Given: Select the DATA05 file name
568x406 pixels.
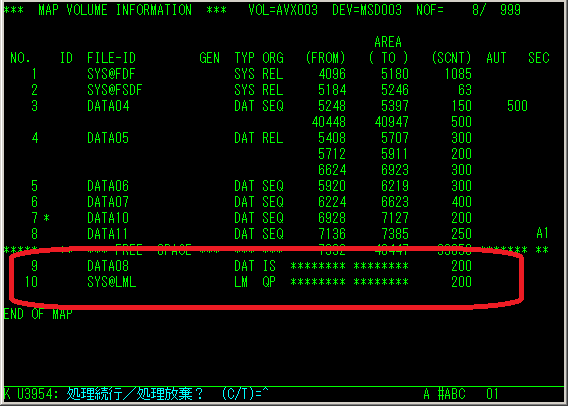Looking at the screenshot, I should point(108,138).
